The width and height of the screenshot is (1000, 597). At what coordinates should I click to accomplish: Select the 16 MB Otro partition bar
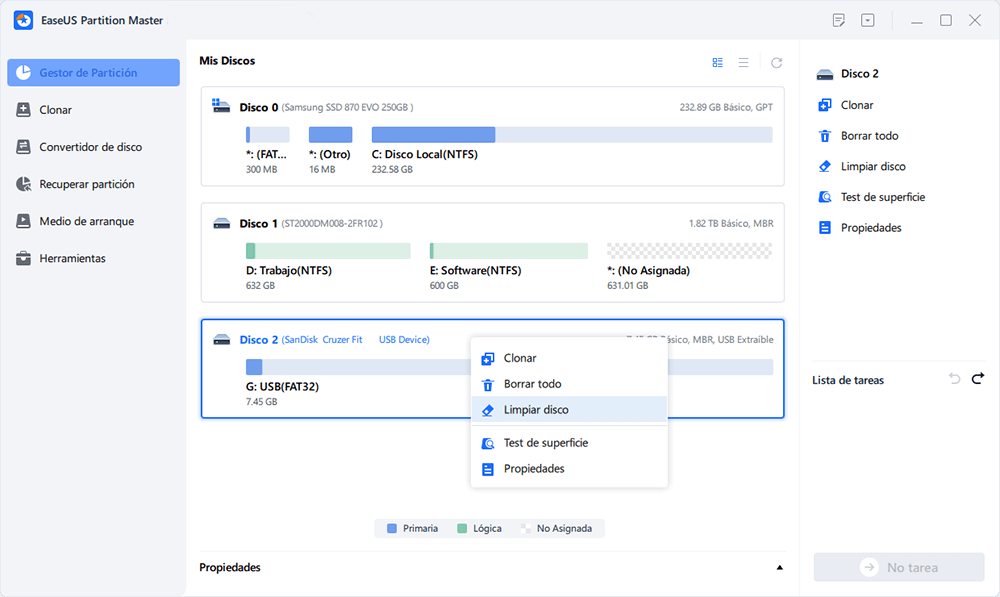(330, 135)
